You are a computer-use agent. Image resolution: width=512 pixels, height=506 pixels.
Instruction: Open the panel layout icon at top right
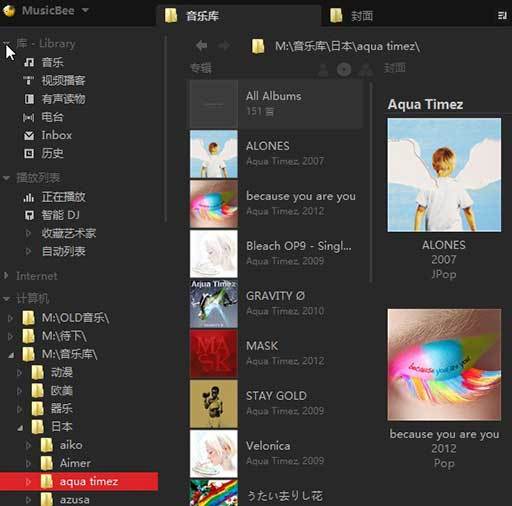coord(502,15)
